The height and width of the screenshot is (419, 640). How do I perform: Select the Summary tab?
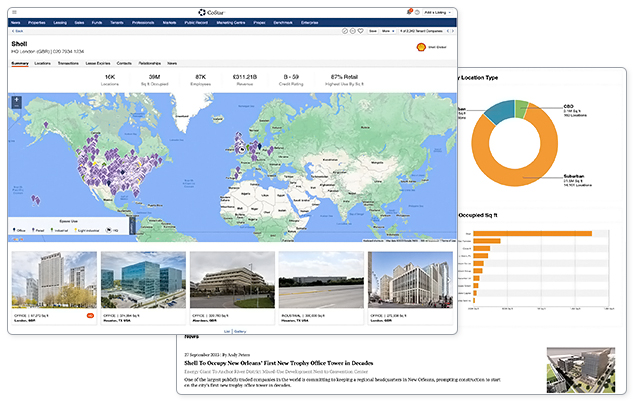click(20, 64)
